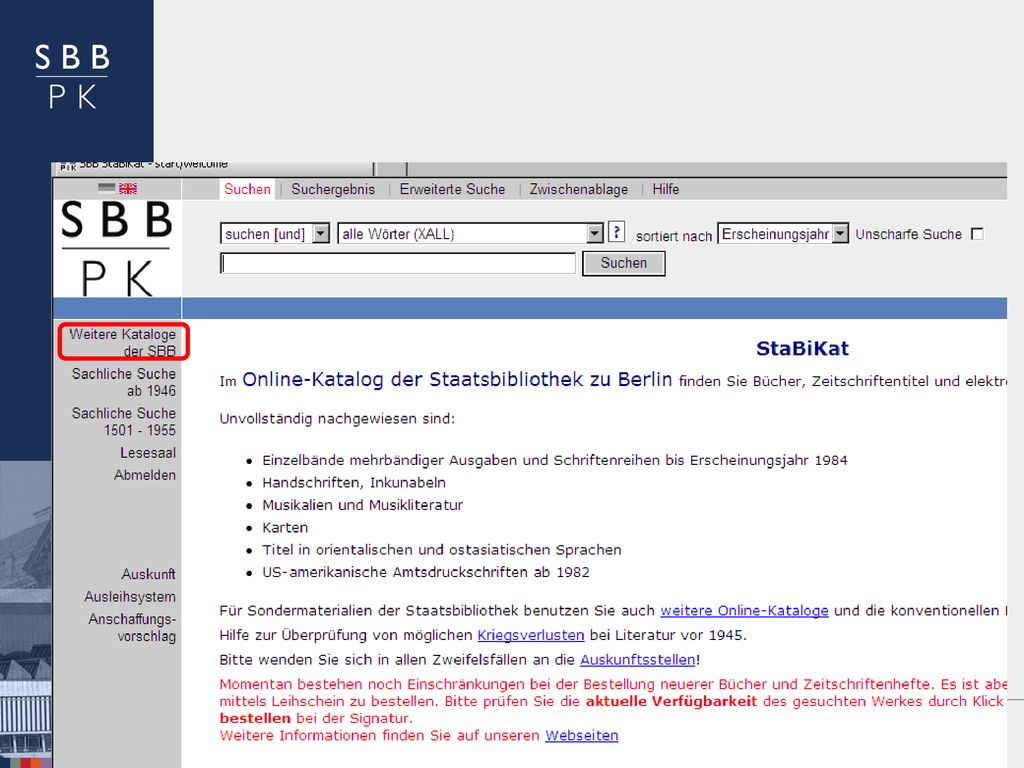Enable the Unscharfe Suche checkbox
Viewport: 1024px width, 768px height.
[x=977, y=234]
